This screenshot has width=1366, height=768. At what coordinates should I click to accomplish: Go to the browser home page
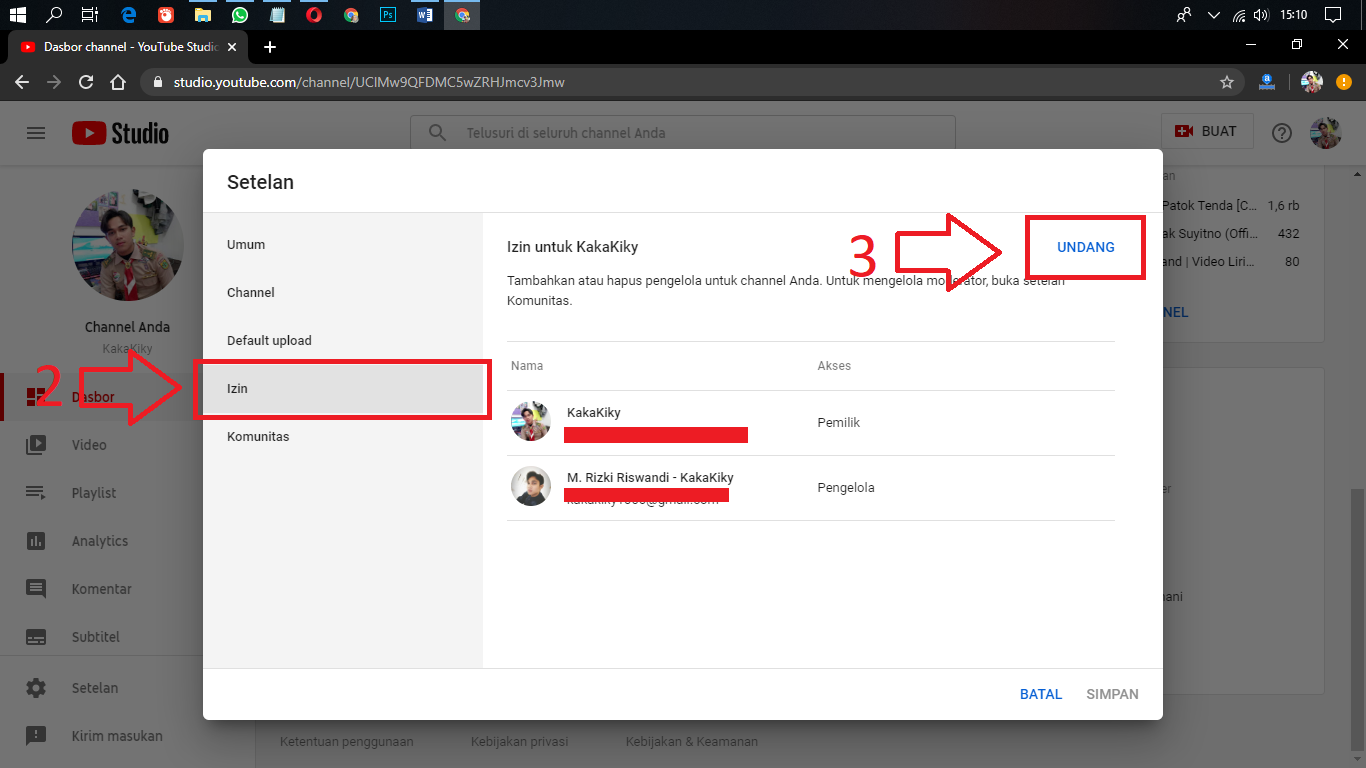[x=118, y=82]
